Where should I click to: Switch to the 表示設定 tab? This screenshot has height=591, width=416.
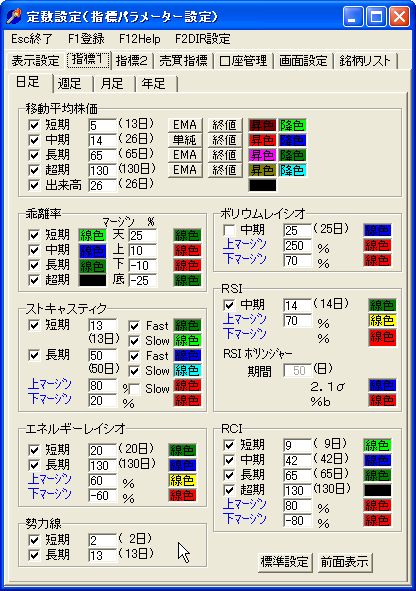pos(36,61)
